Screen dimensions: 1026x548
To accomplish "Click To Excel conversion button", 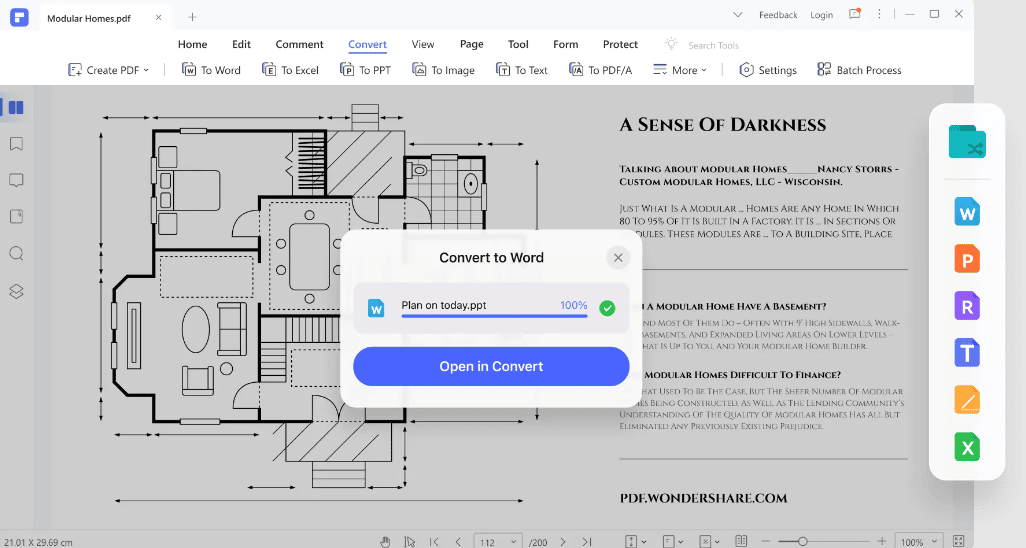I will click(x=291, y=70).
